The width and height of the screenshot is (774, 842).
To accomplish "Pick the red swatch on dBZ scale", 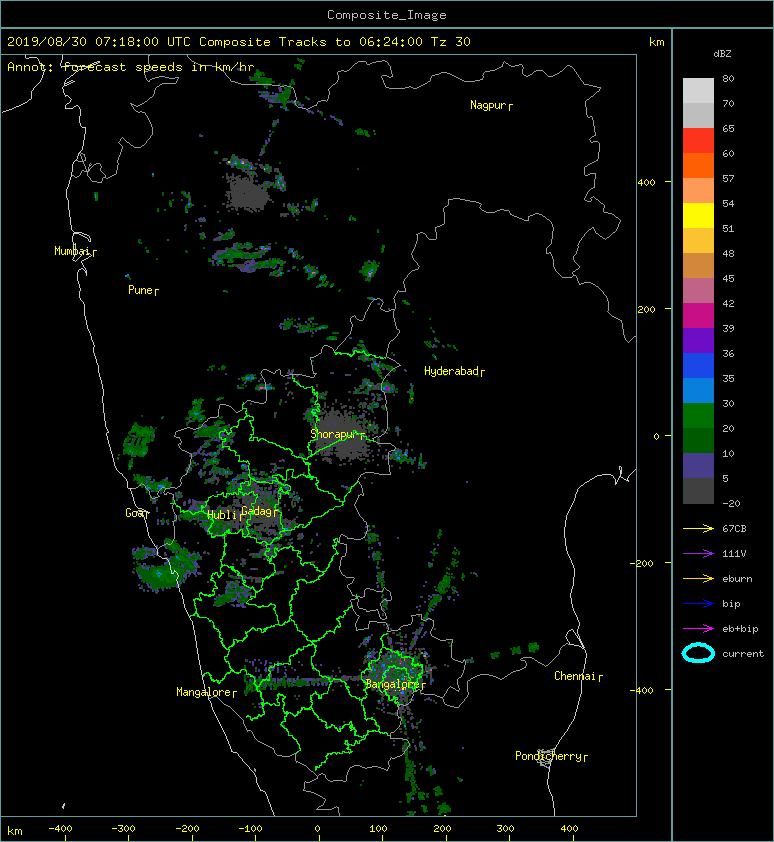I will [x=698, y=141].
